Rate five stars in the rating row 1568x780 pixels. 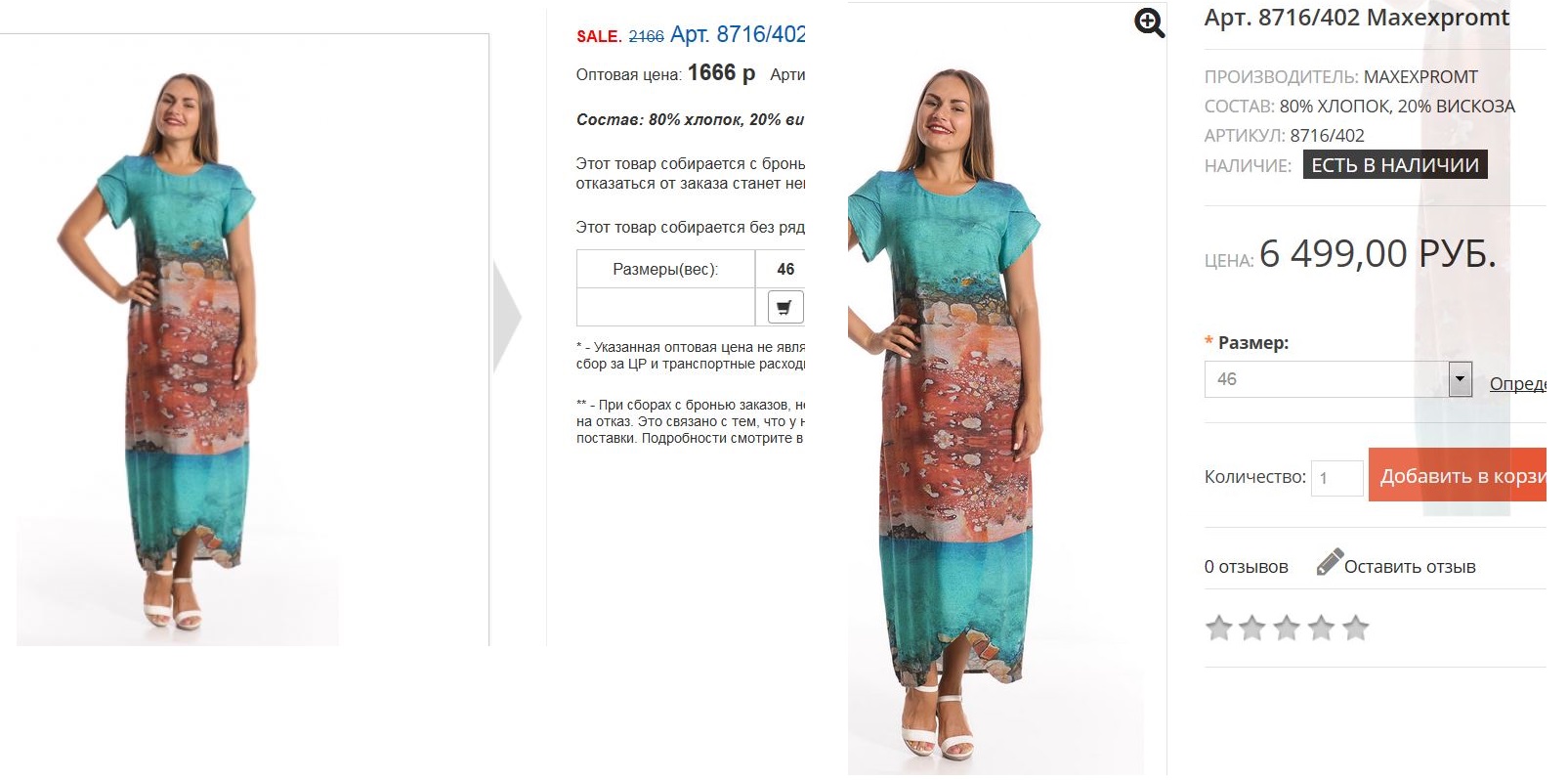point(1355,628)
